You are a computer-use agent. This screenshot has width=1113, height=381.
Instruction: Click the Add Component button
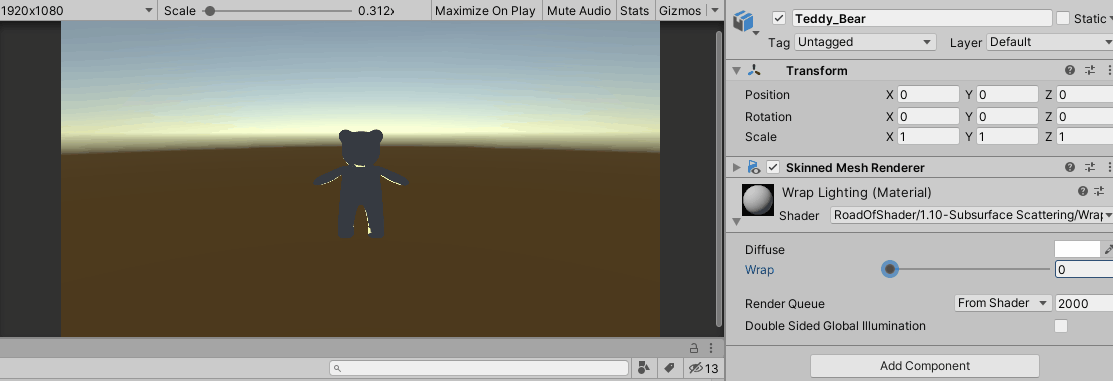(x=925, y=366)
